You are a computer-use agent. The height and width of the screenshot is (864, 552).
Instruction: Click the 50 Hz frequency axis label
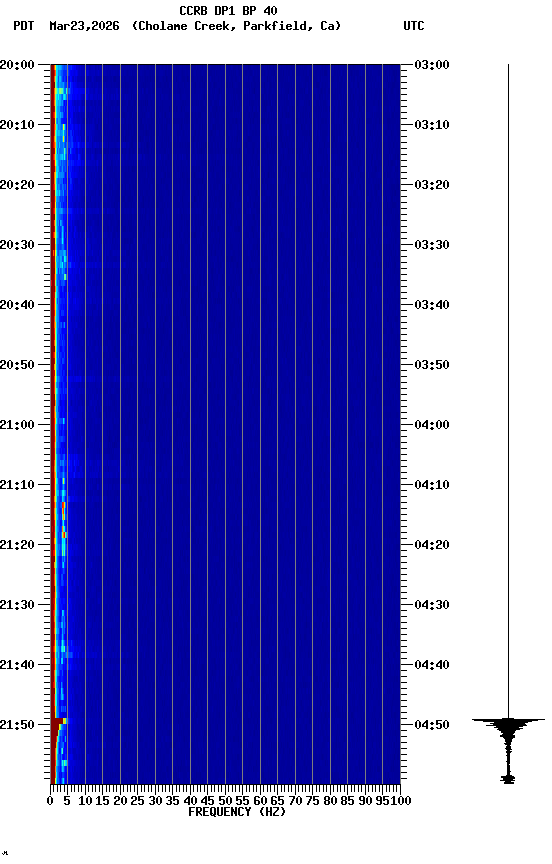coord(225,802)
